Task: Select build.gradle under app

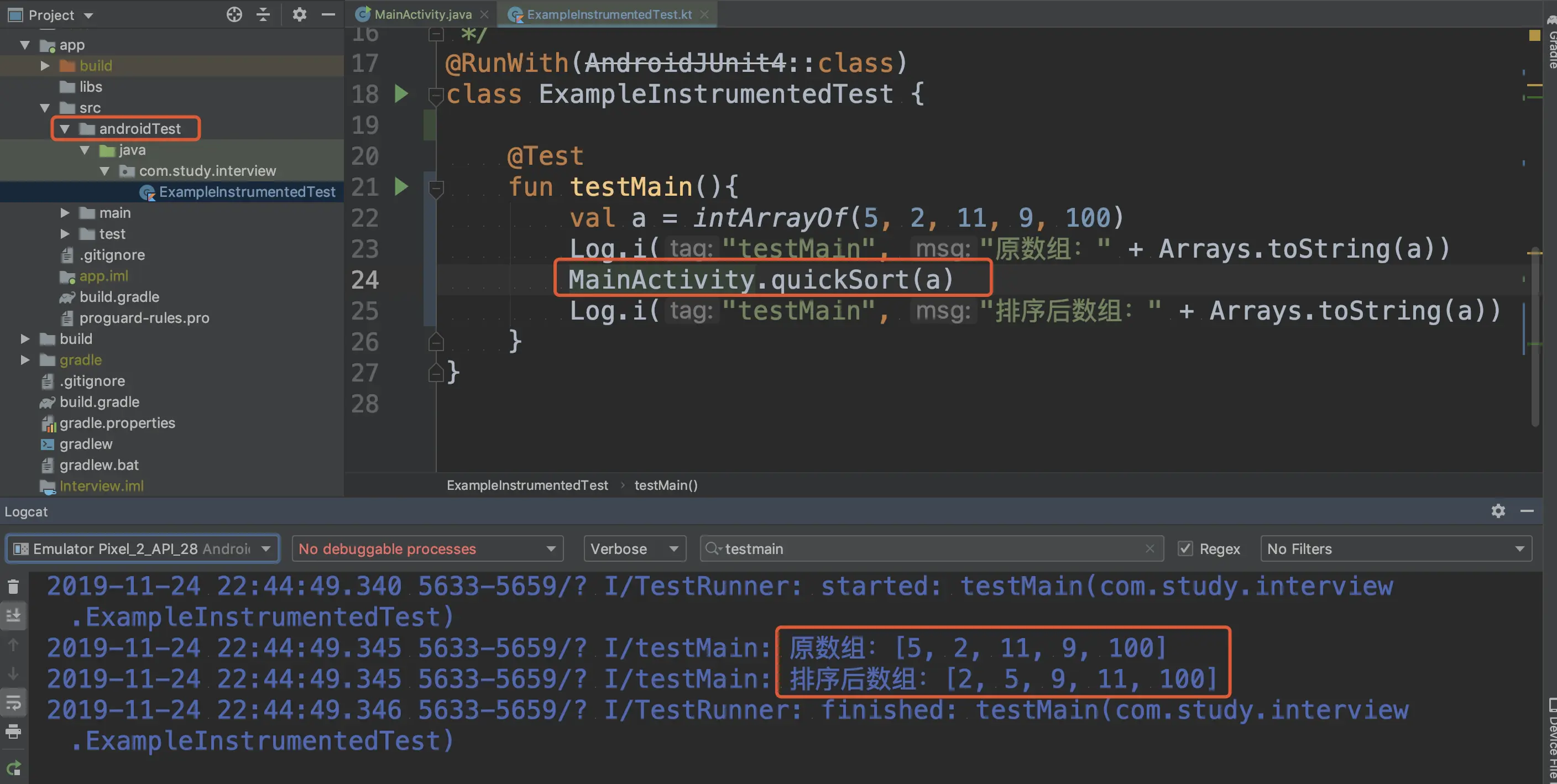Action: coord(119,297)
